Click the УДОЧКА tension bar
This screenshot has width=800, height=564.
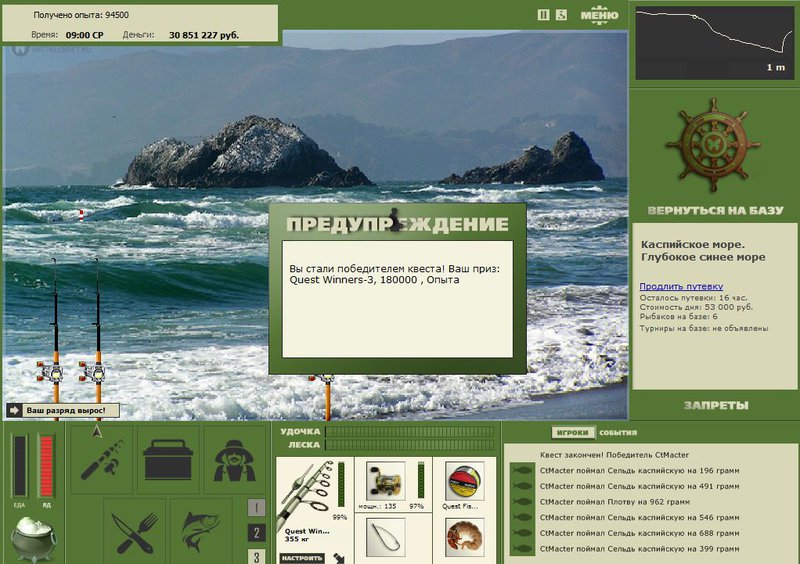click(x=410, y=432)
